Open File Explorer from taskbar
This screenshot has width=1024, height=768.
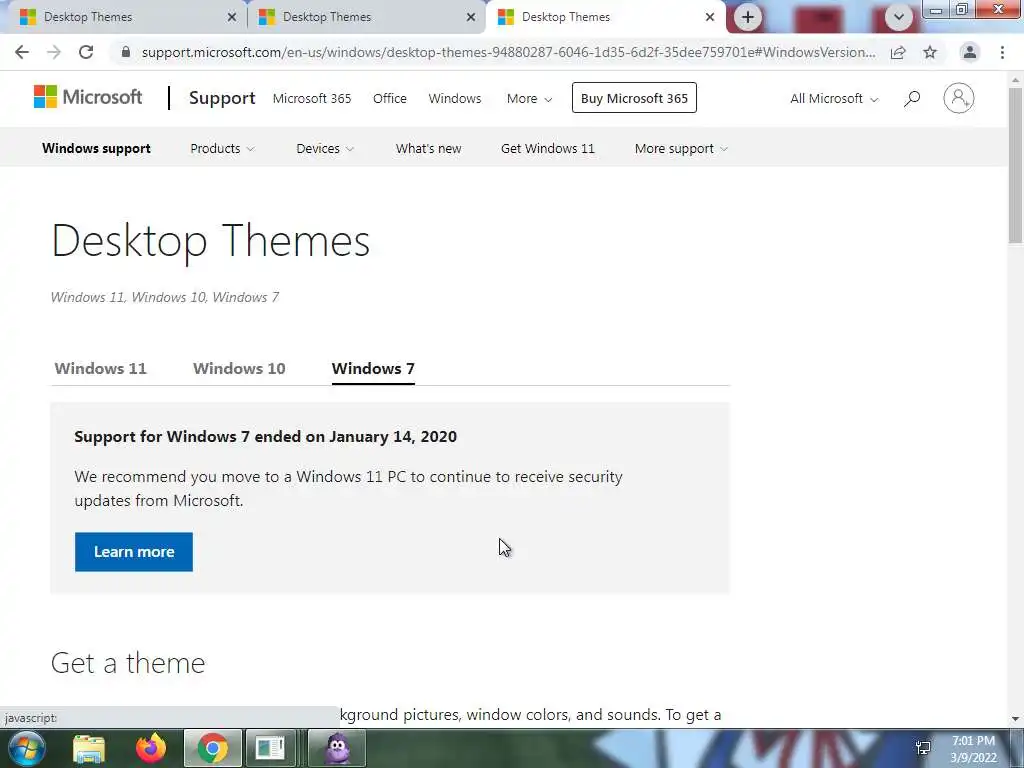click(x=89, y=748)
